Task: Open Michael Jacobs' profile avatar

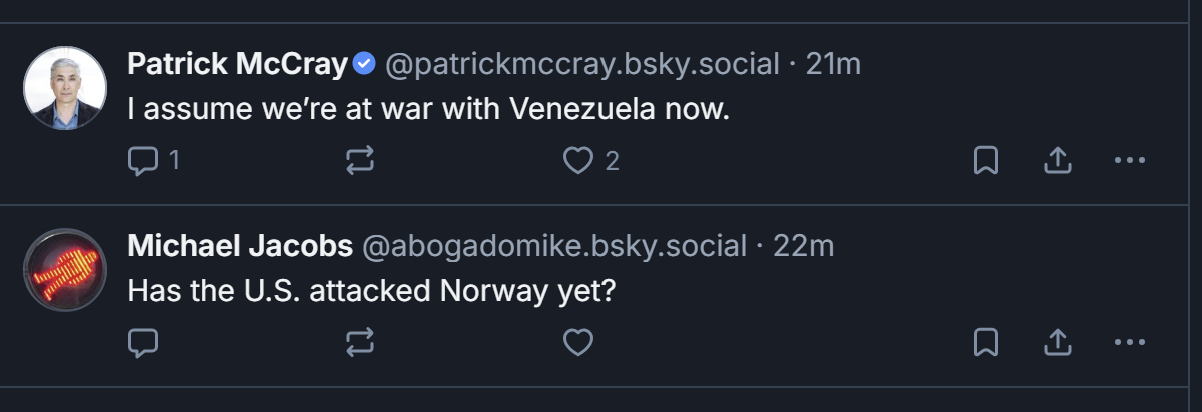Action: pyautogui.click(x=64, y=270)
